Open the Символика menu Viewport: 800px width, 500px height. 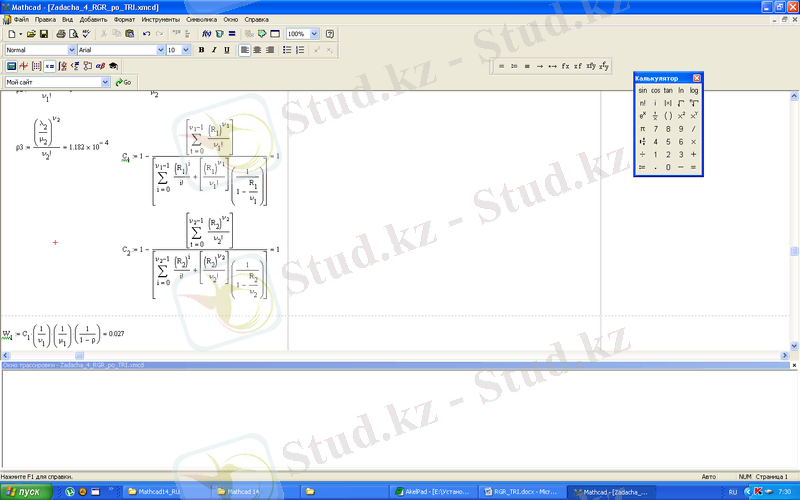(x=202, y=19)
